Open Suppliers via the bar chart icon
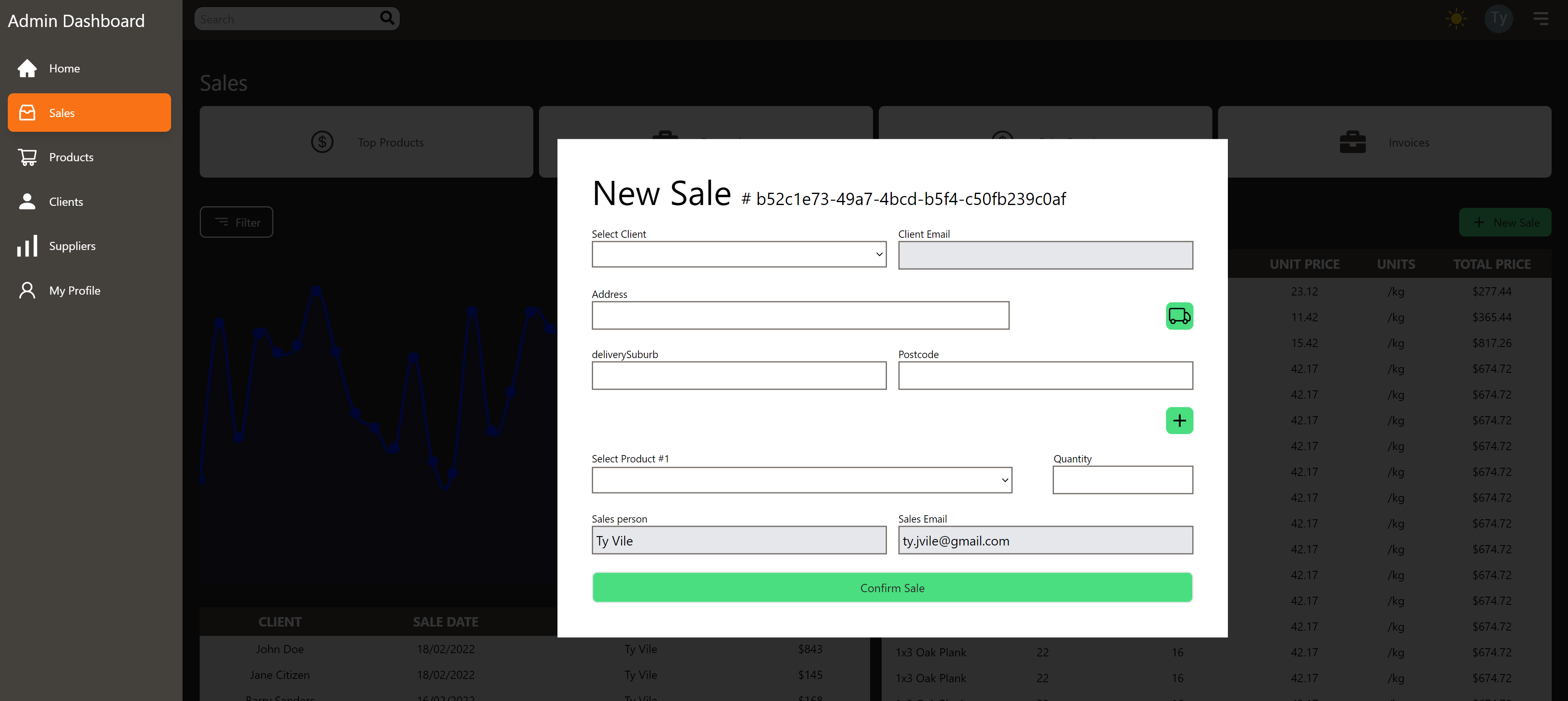The image size is (1568, 701). coord(27,246)
